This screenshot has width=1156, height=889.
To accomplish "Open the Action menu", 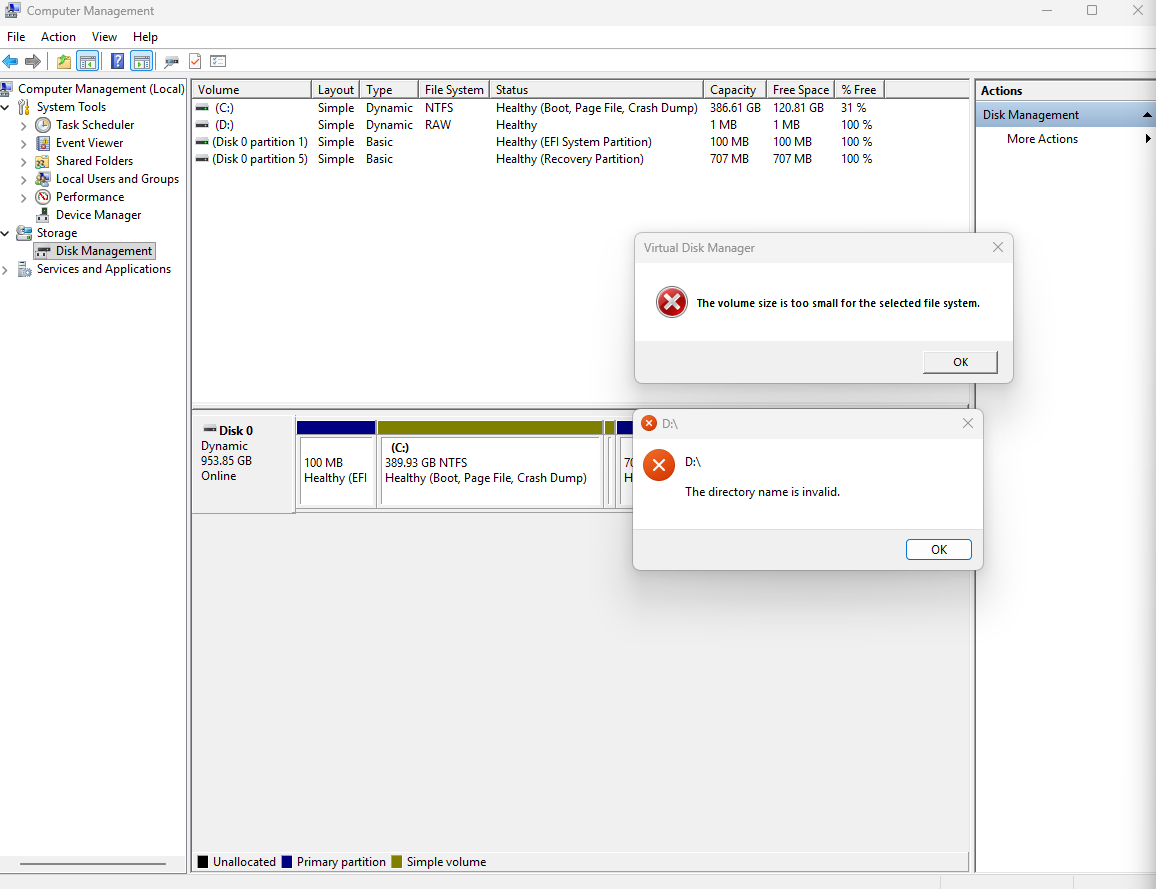I will pos(58,37).
